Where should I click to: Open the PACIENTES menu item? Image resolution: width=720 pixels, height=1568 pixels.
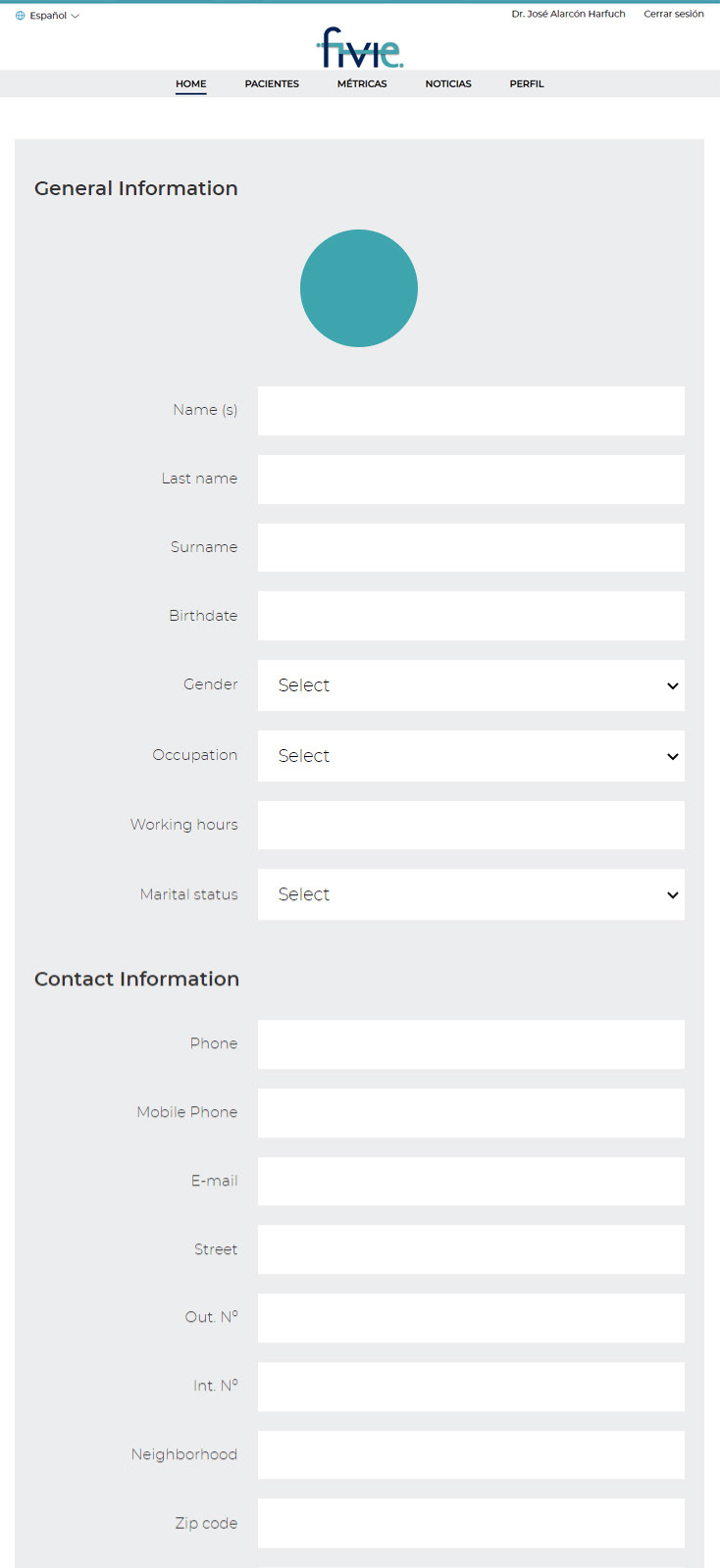(272, 84)
